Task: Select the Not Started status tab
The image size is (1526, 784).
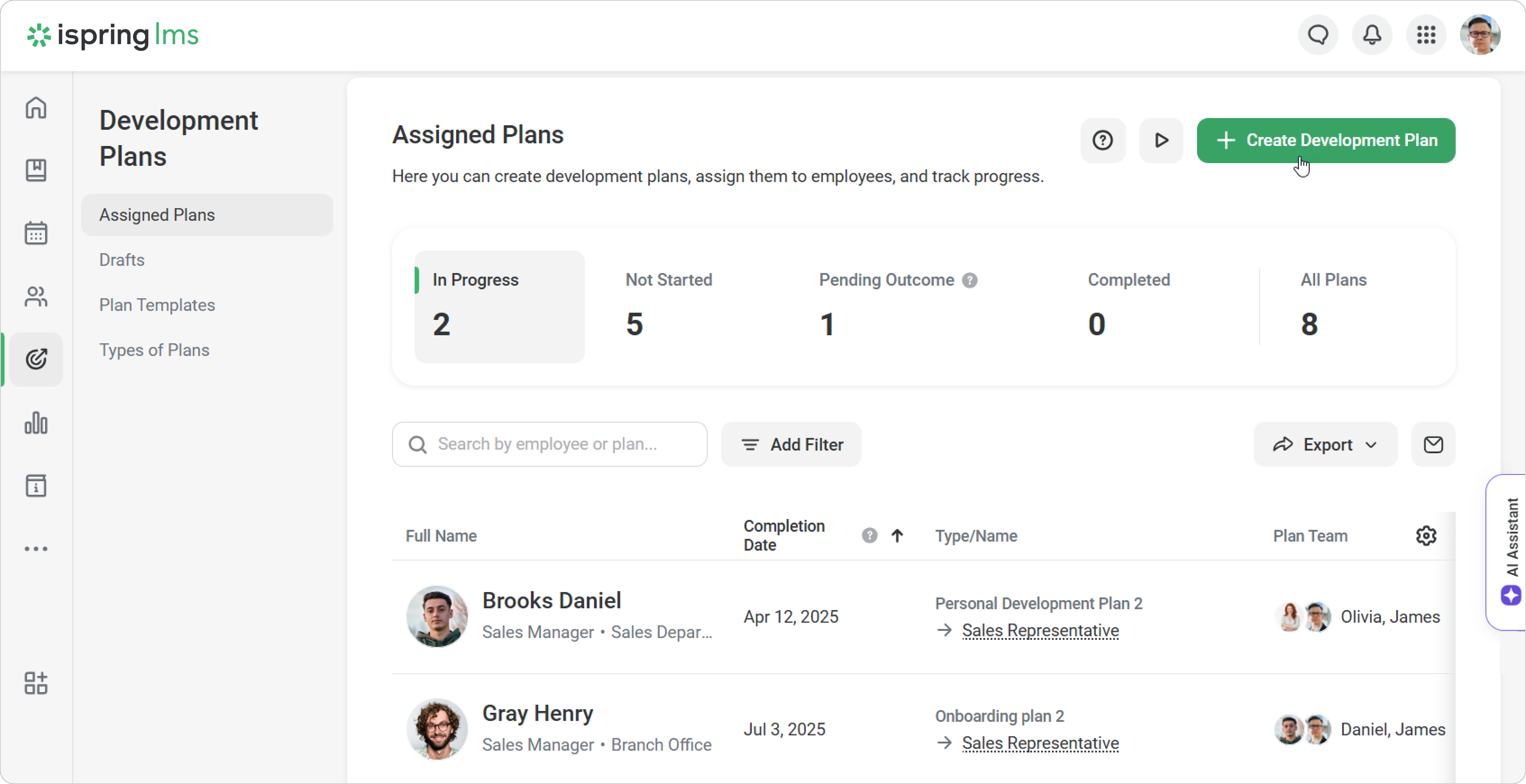Action: coord(669,305)
